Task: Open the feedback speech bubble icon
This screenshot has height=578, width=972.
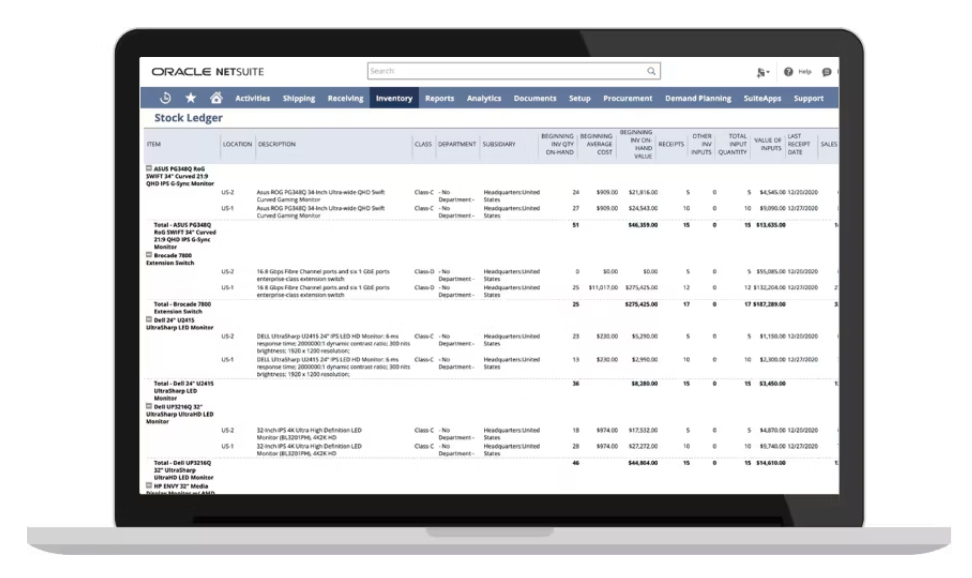Action: pos(826,72)
